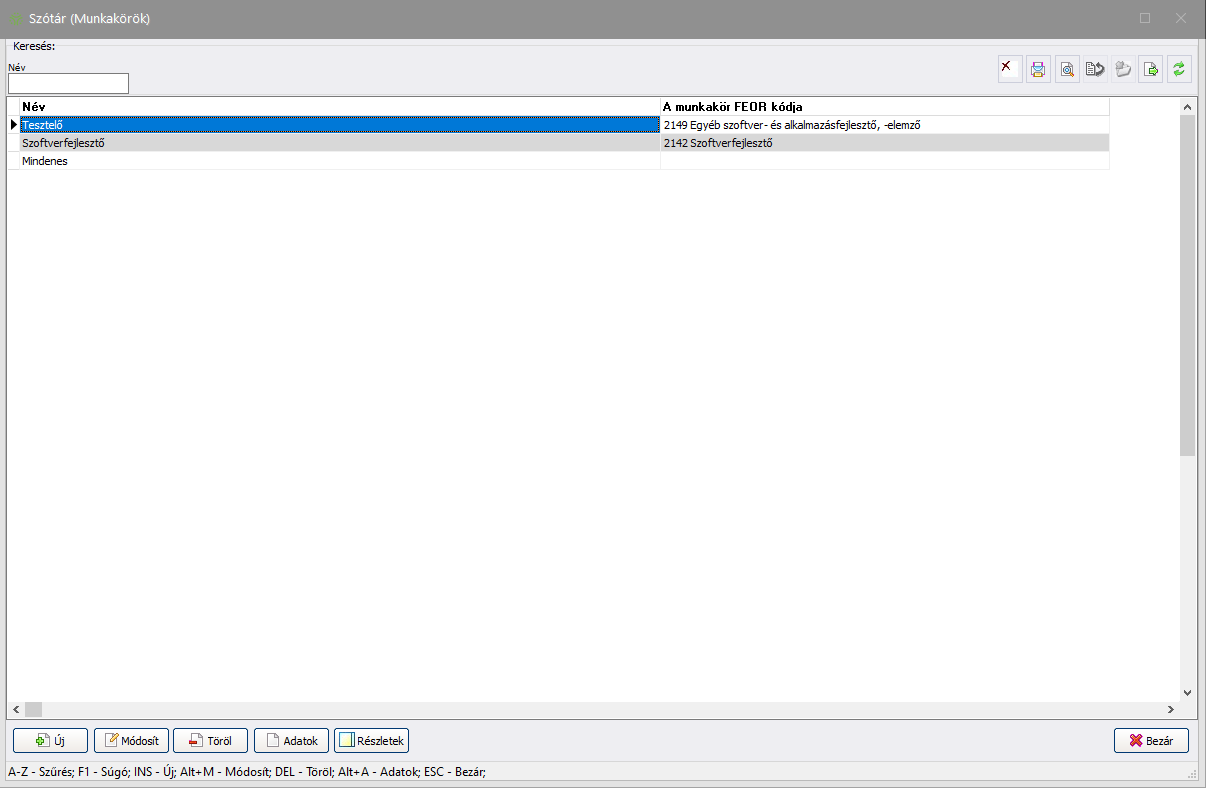Viewport: 1206px width, 789px height.
Task: Open print preview magnifier icon
Action: [x=1067, y=69]
